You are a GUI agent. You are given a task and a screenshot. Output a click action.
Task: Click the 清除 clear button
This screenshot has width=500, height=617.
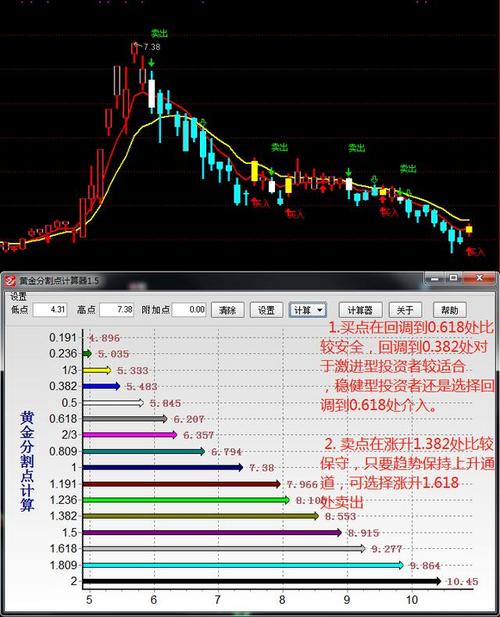[227, 310]
